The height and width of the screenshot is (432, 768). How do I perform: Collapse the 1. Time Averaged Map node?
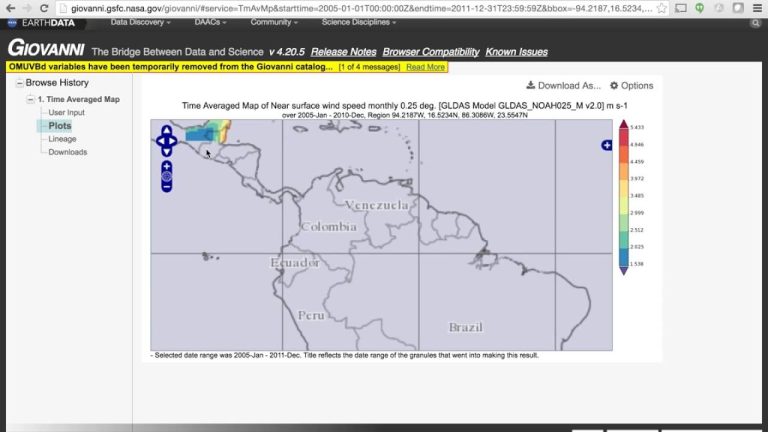(30, 99)
